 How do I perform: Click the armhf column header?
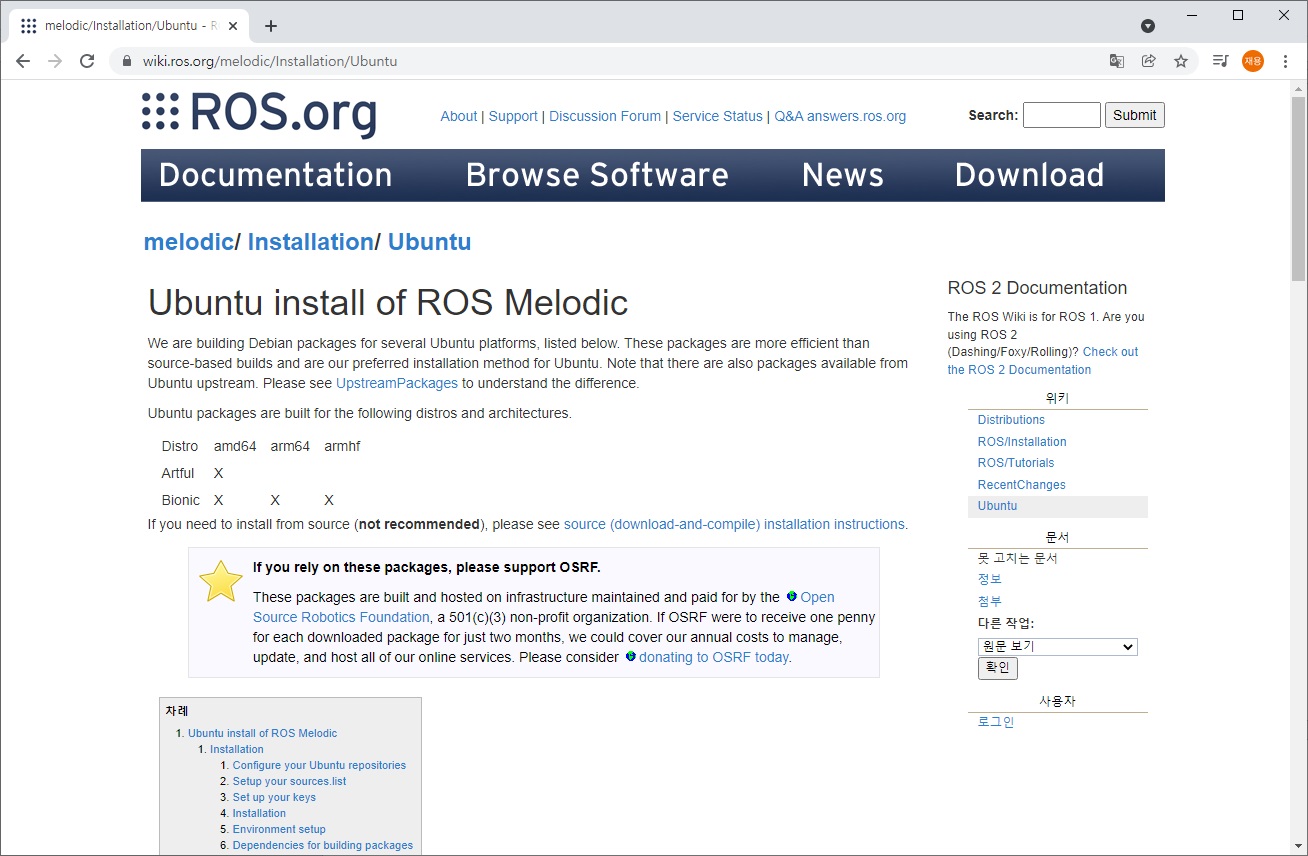coord(342,446)
